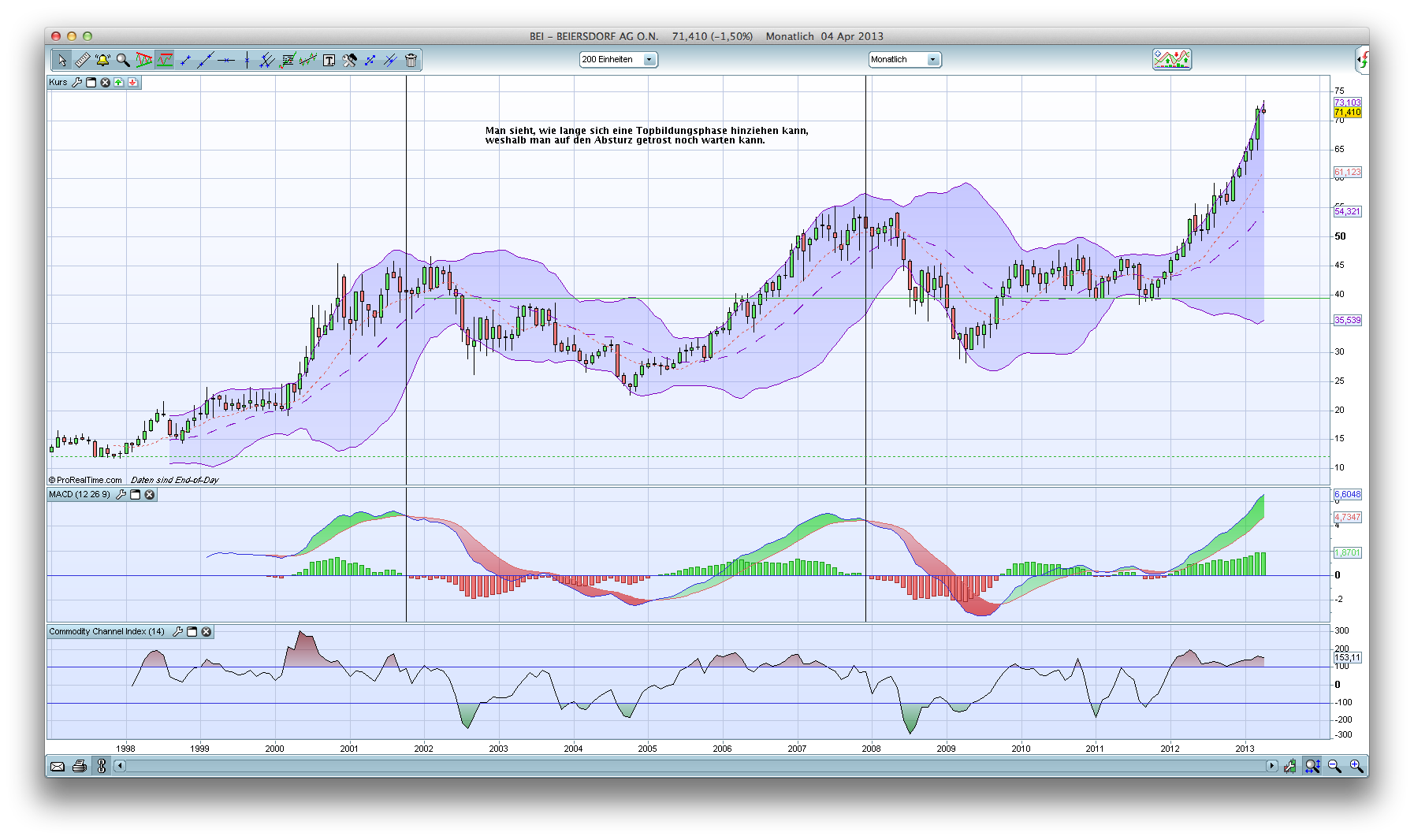The height and width of the screenshot is (840, 1414).
Task: Open the hammer and wrench settings tool
Action: pyautogui.click(x=349, y=60)
